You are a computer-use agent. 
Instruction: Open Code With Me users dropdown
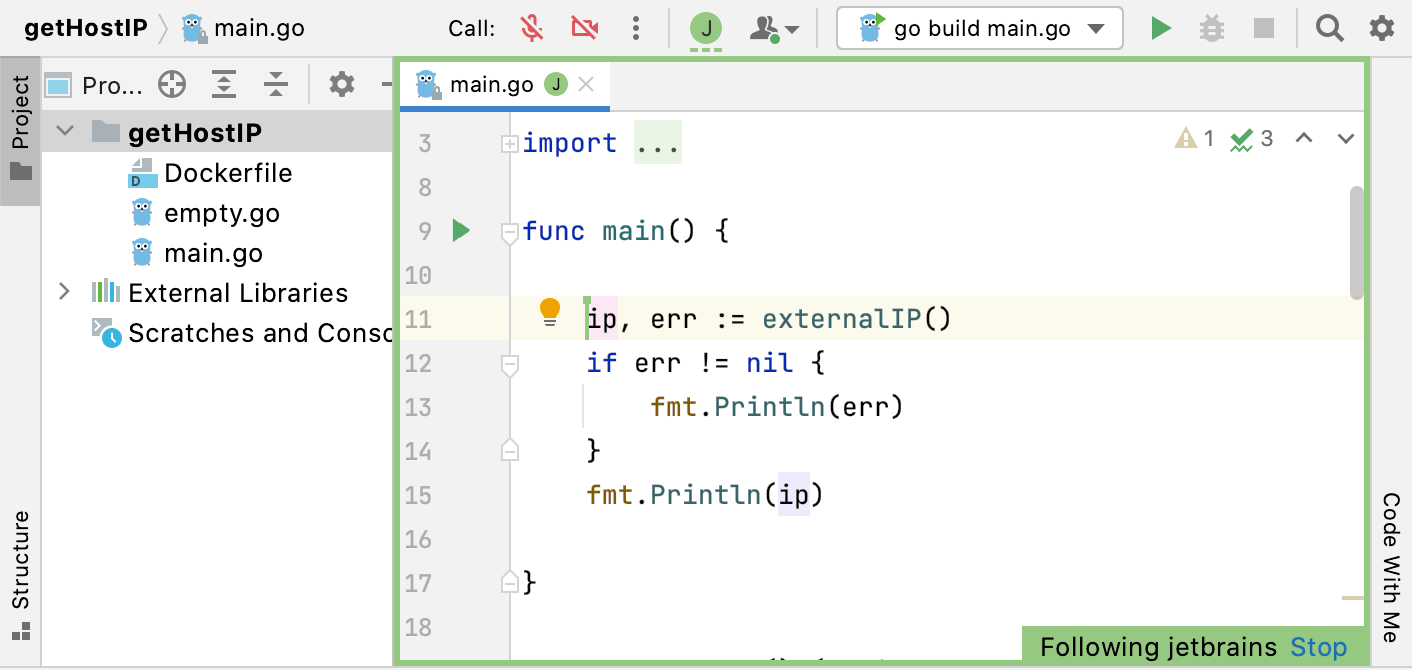(x=774, y=29)
